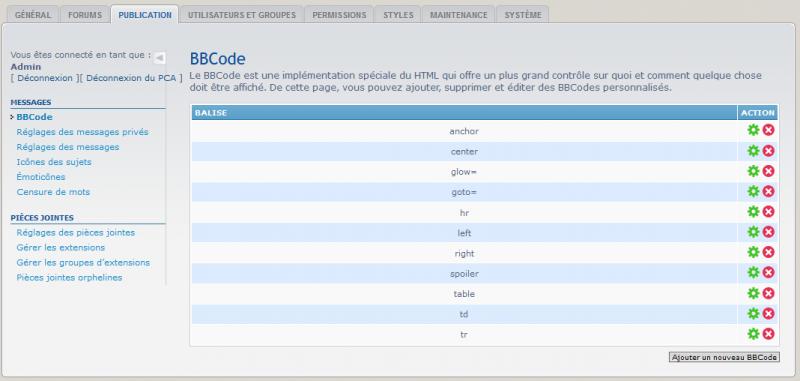Open the FORUMS tab

tap(85, 15)
